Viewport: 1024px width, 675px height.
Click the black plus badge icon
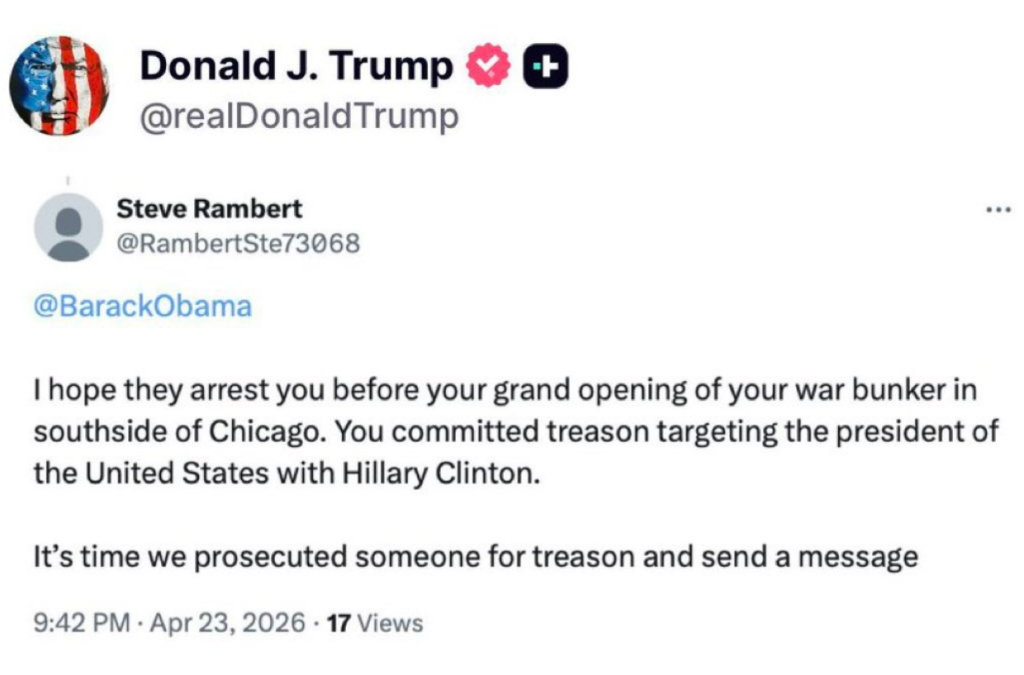546,66
